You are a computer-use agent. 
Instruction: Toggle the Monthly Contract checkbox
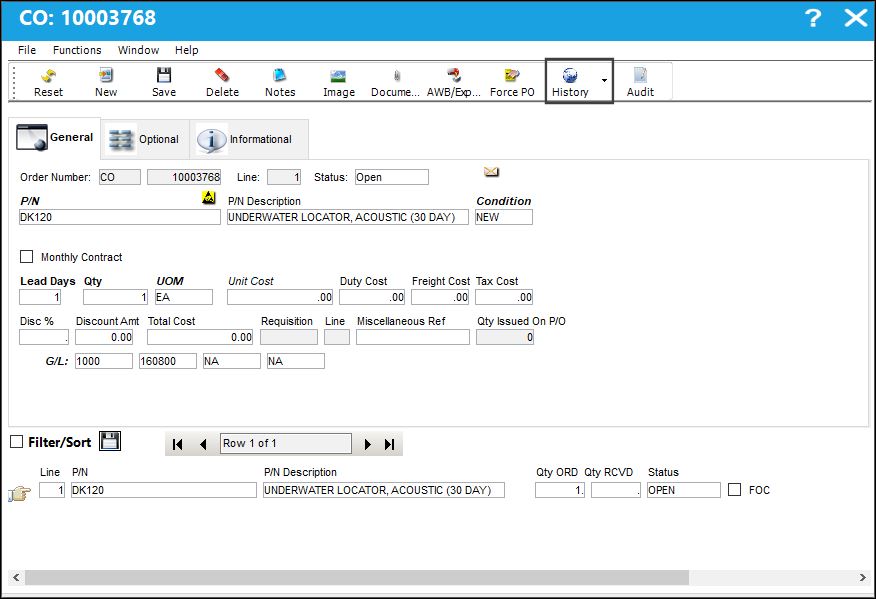(x=26, y=256)
